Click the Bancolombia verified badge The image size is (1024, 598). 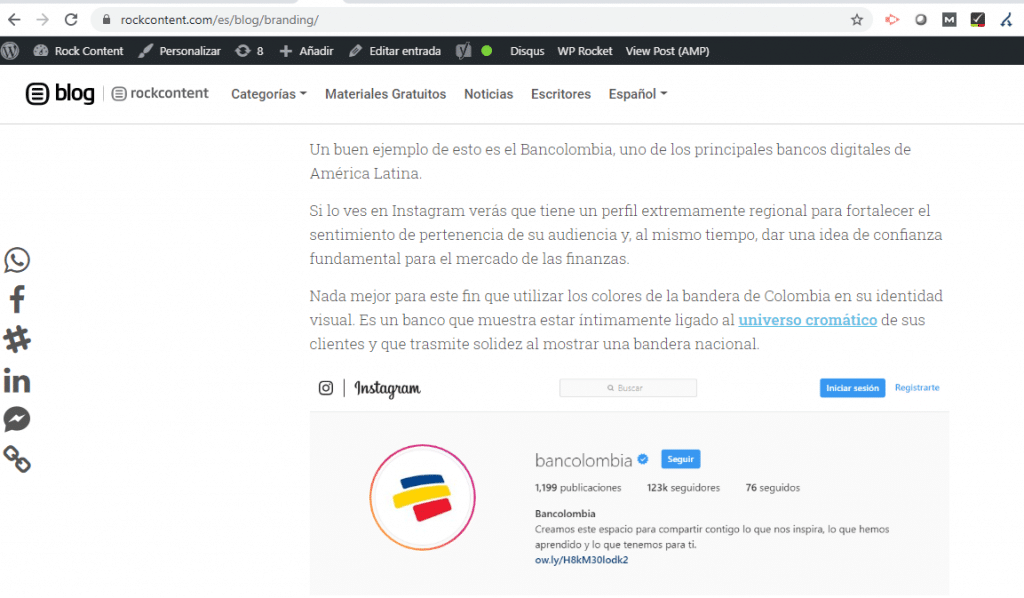[643, 460]
